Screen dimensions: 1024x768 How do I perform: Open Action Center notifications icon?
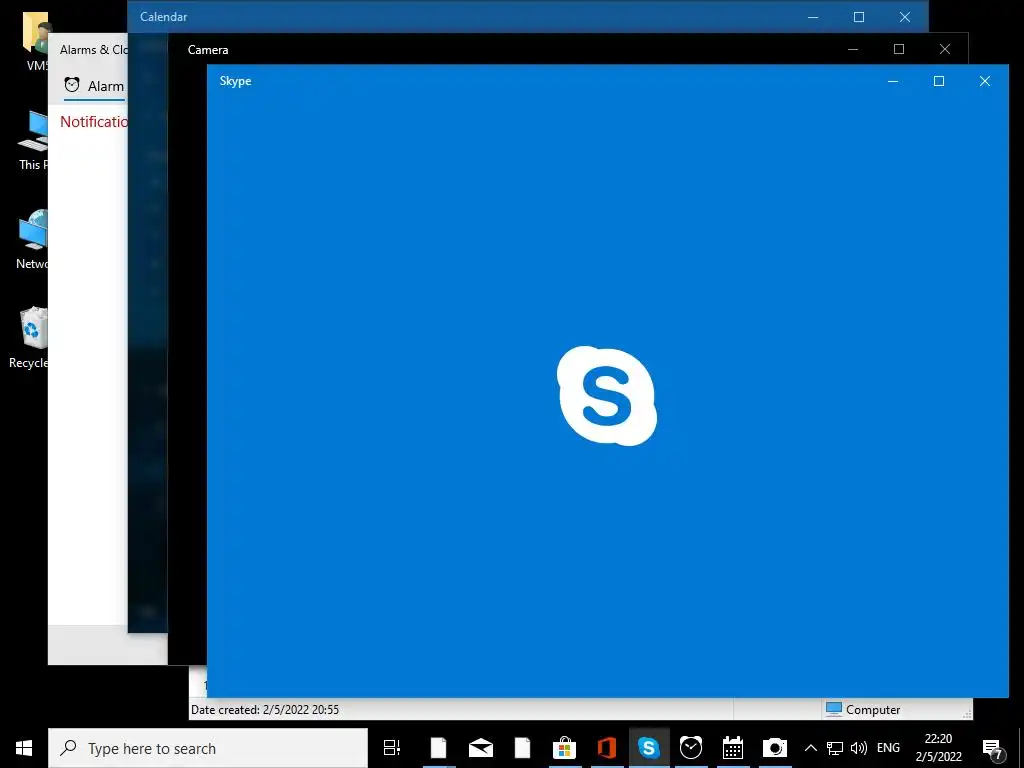click(993, 748)
